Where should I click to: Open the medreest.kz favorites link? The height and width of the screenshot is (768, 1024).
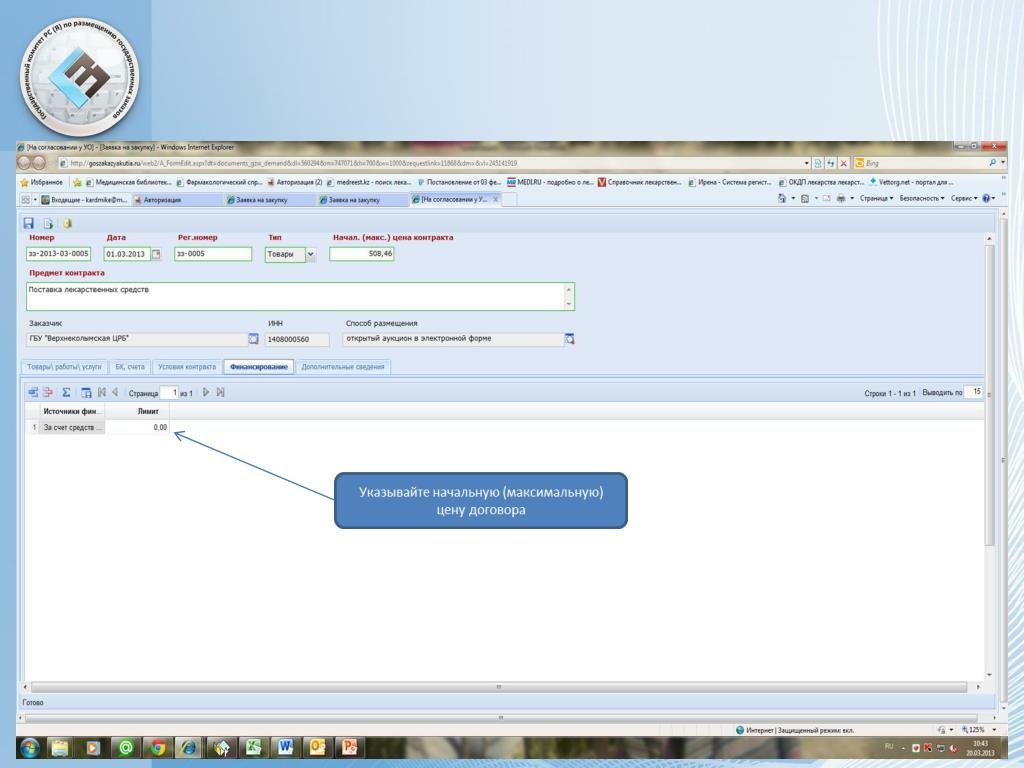pyautogui.click(x=369, y=182)
